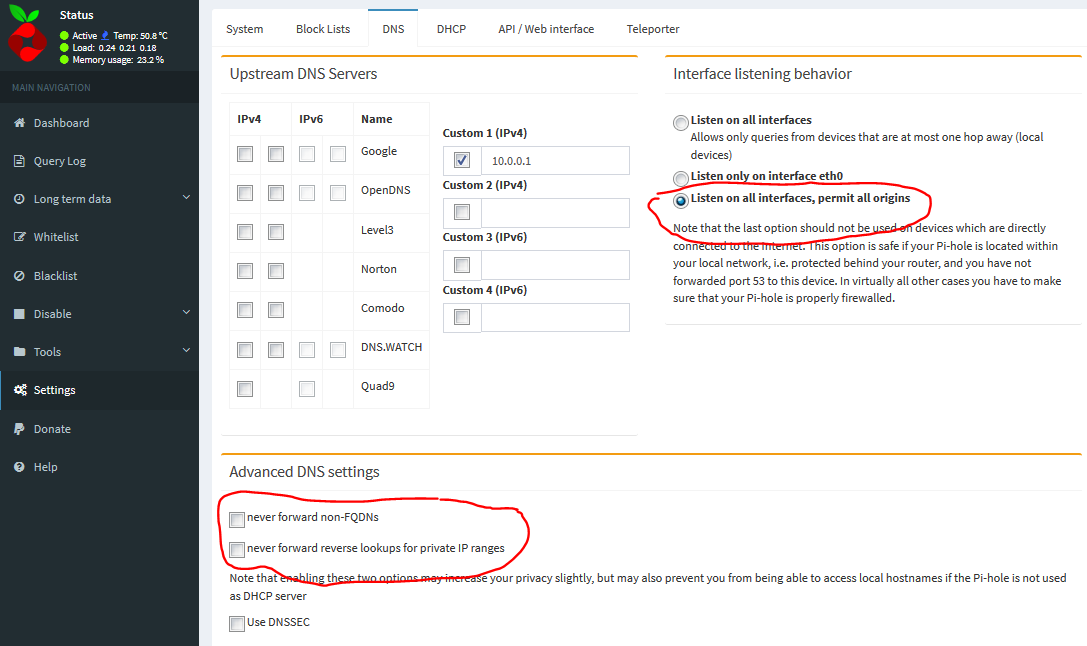
Task: Click the Tools folder icon
Action: coord(19,352)
